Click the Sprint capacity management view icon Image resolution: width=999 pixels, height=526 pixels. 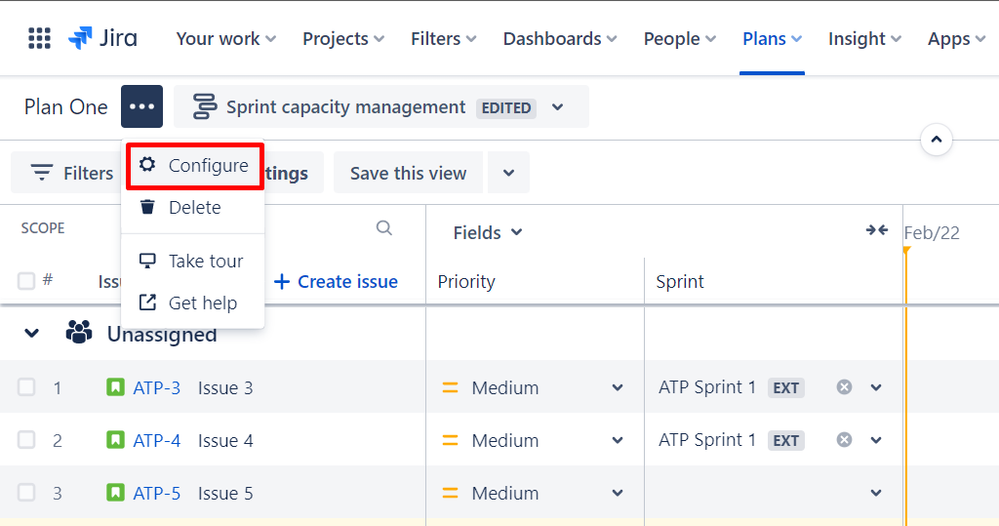(x=205, y=106)
